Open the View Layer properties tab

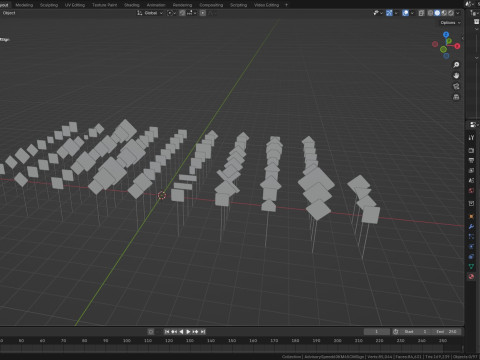click(x=471, y=171)
